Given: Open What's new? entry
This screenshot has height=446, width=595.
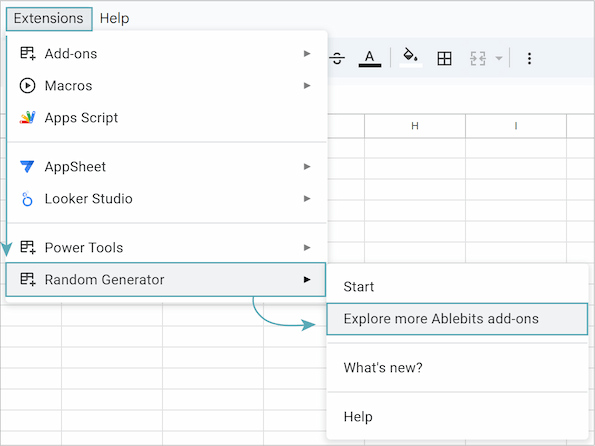Looking at the screenshot, I should pyautogui.click(x=457, y=367).
